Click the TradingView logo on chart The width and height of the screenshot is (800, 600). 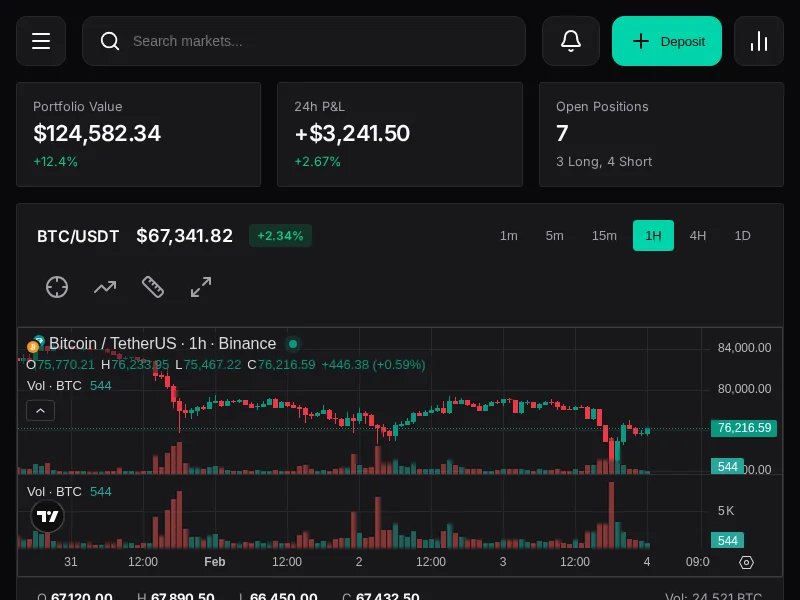click(47, 516)
